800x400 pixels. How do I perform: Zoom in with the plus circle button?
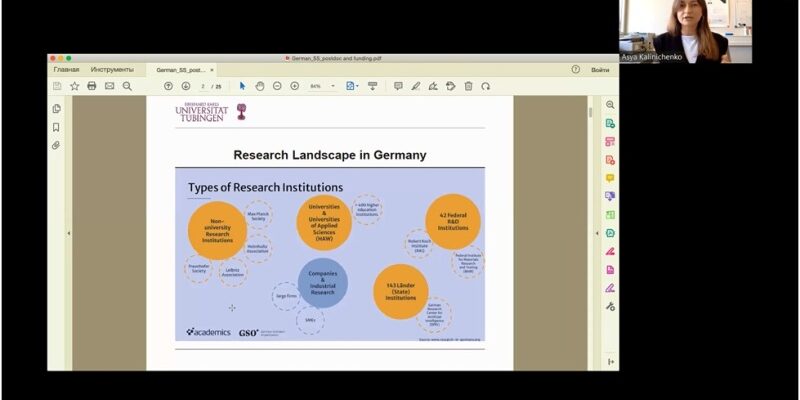294,86
